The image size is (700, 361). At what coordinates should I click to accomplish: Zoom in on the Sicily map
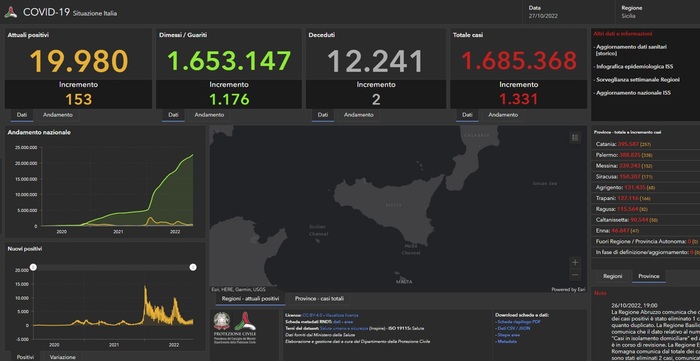[x=575, y=262]
